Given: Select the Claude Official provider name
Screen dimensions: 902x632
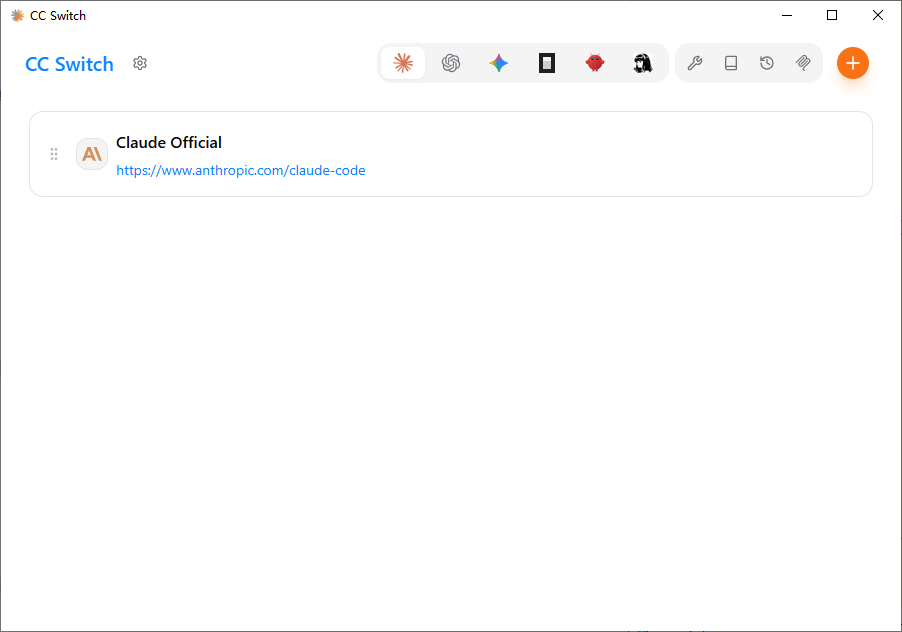Looking at the screenshot, I should pos(169,143).
